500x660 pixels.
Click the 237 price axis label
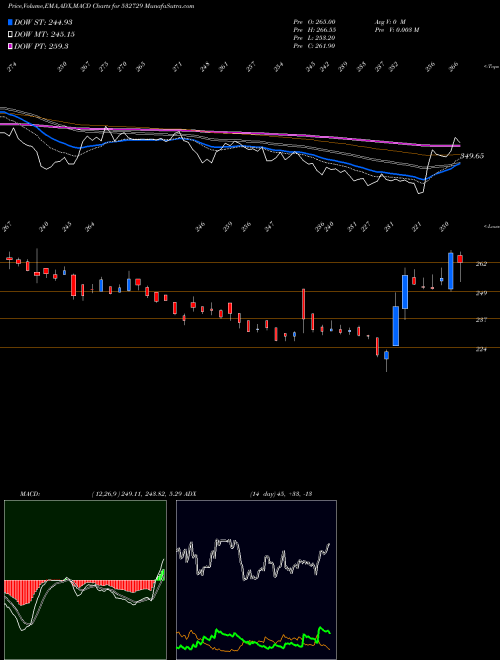click(x=481, y=320)
